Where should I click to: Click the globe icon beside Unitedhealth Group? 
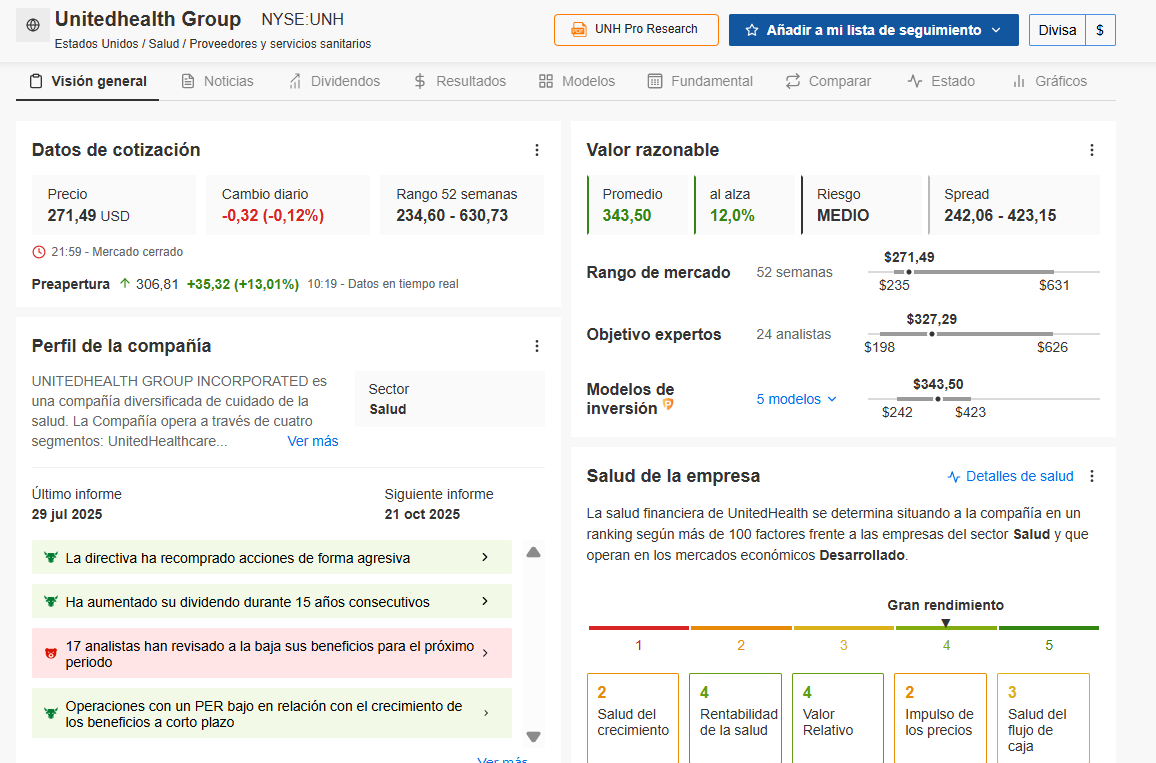click(32, 25)
